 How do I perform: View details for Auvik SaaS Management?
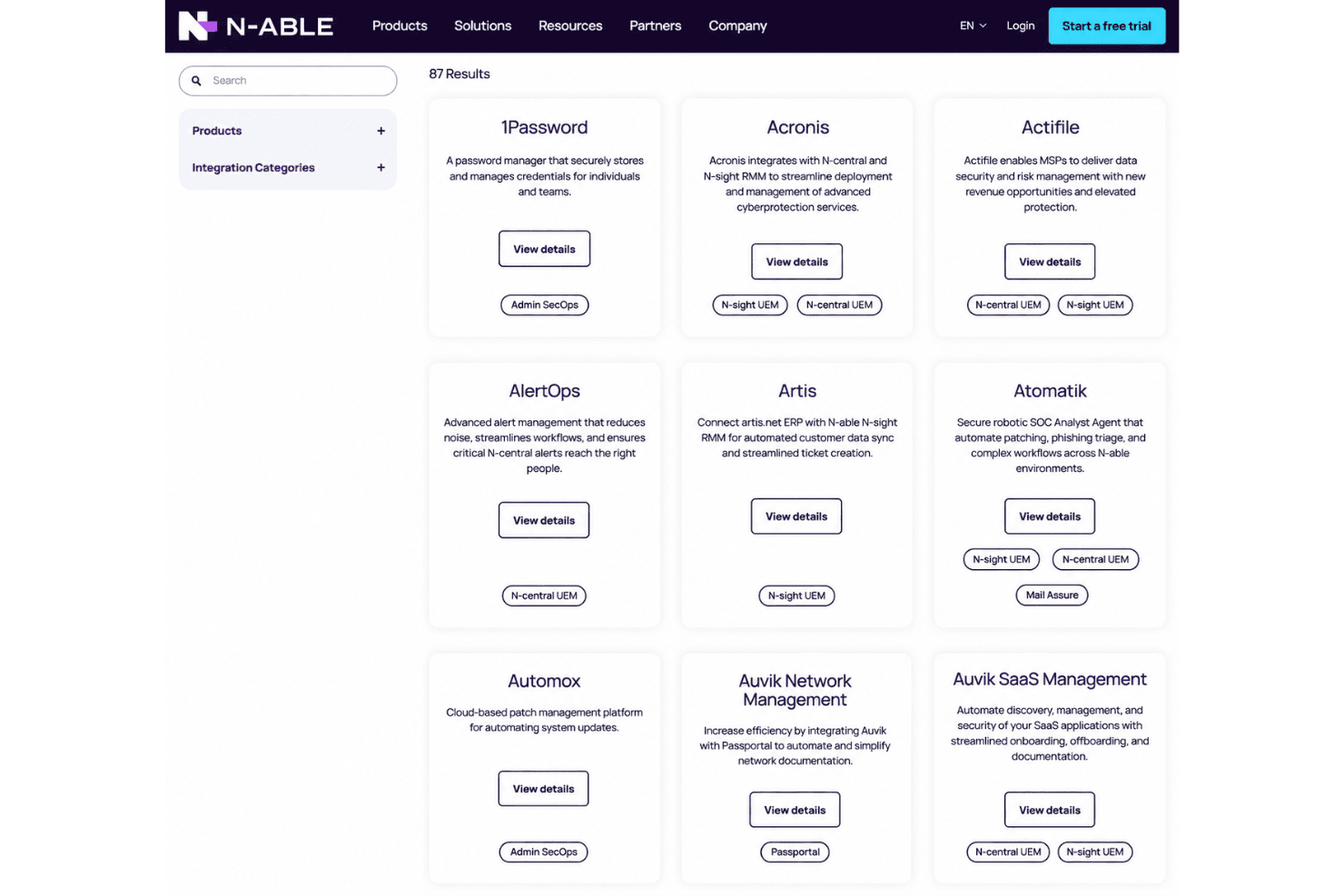click(1050, 810)
